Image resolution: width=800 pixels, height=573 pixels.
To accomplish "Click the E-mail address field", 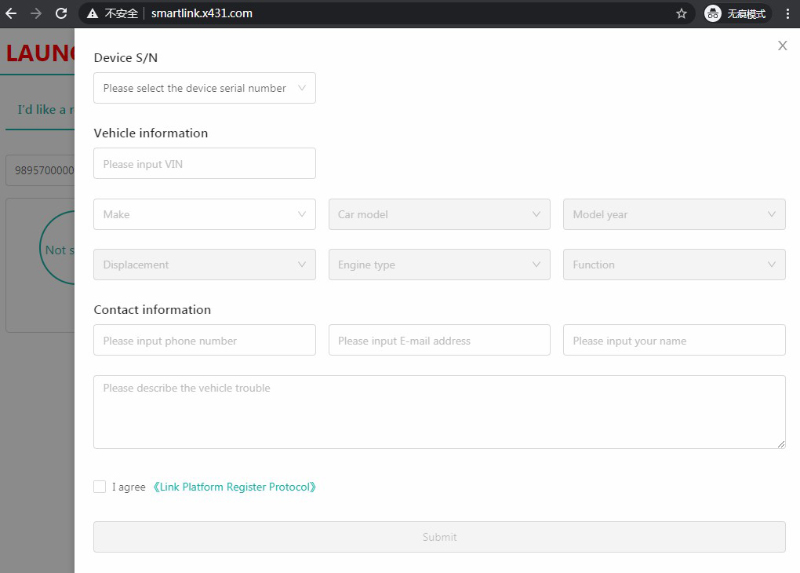I will (x=439, y=340).
